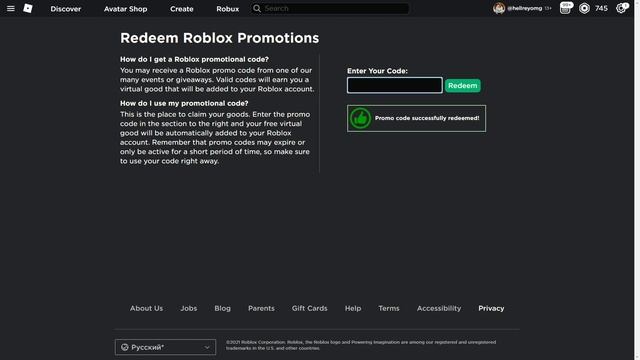The height and width of the screenshot is (360, 640).
Task: Open the hamburger navigation menu
Action: pos(11,8)
